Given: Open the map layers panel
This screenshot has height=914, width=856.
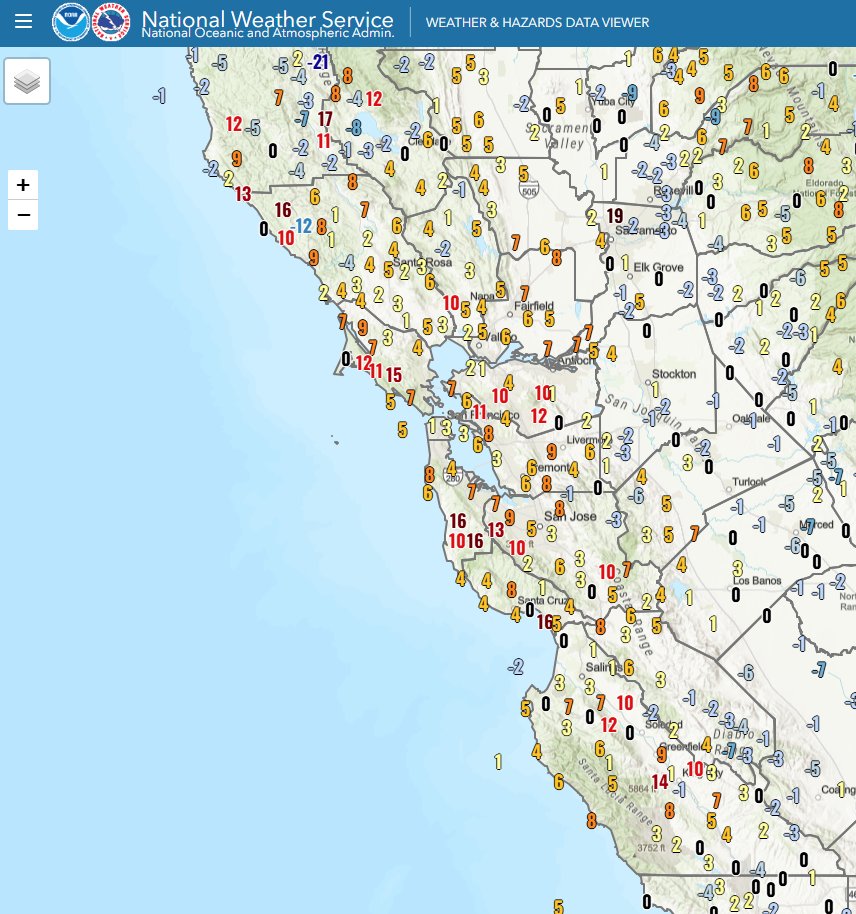Looking at the screenshot, I should (x=27, y=81).
